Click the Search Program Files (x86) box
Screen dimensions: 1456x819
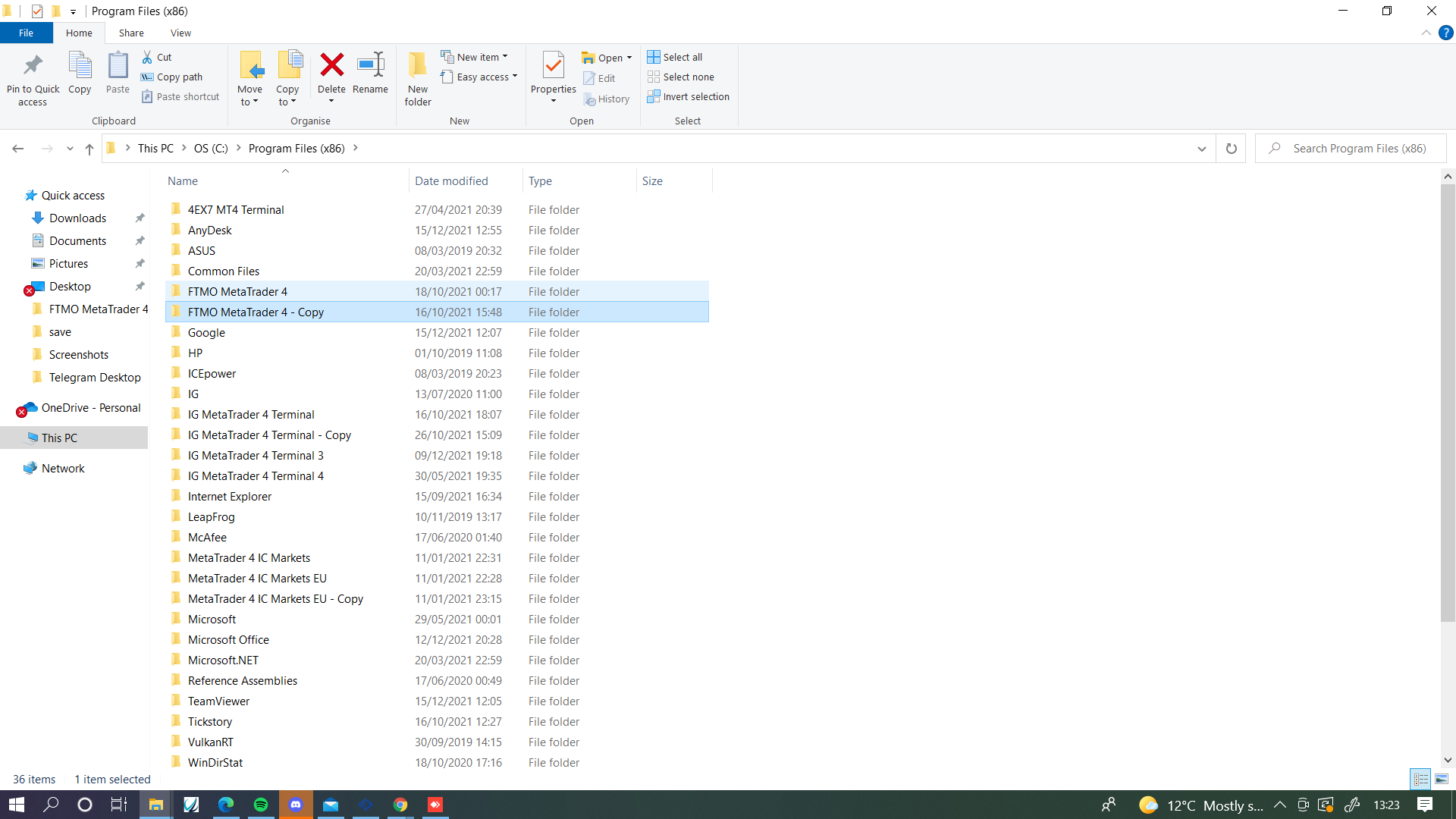1351,149
